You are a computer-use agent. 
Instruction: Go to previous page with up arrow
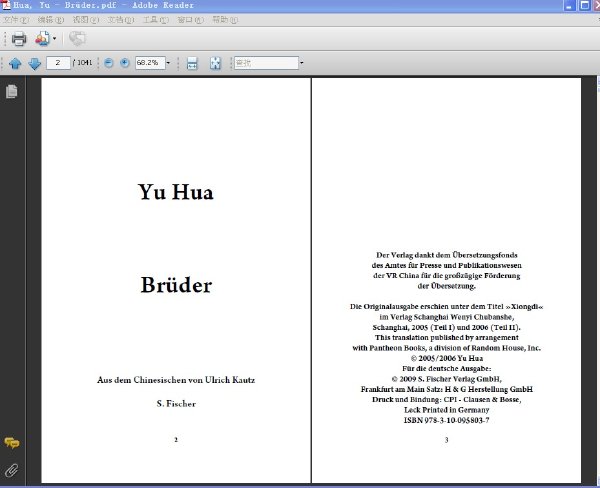coord(15,63)
